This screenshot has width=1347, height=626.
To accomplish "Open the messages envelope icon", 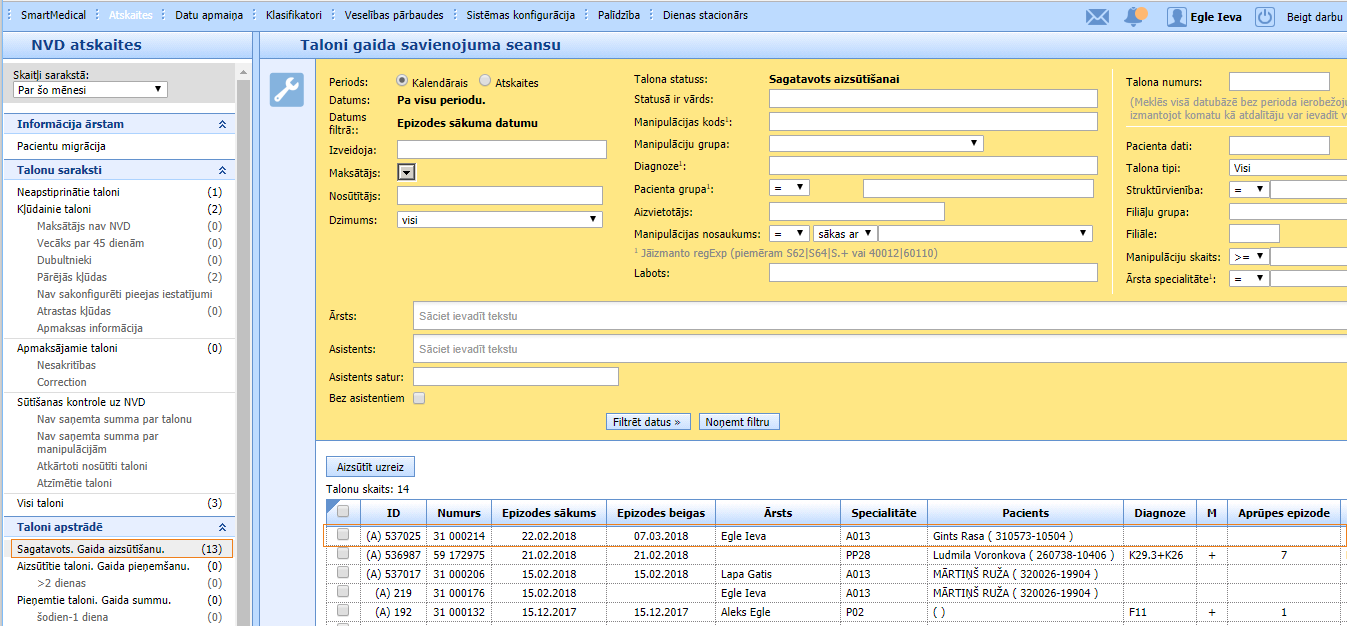I will (1097, 17).
